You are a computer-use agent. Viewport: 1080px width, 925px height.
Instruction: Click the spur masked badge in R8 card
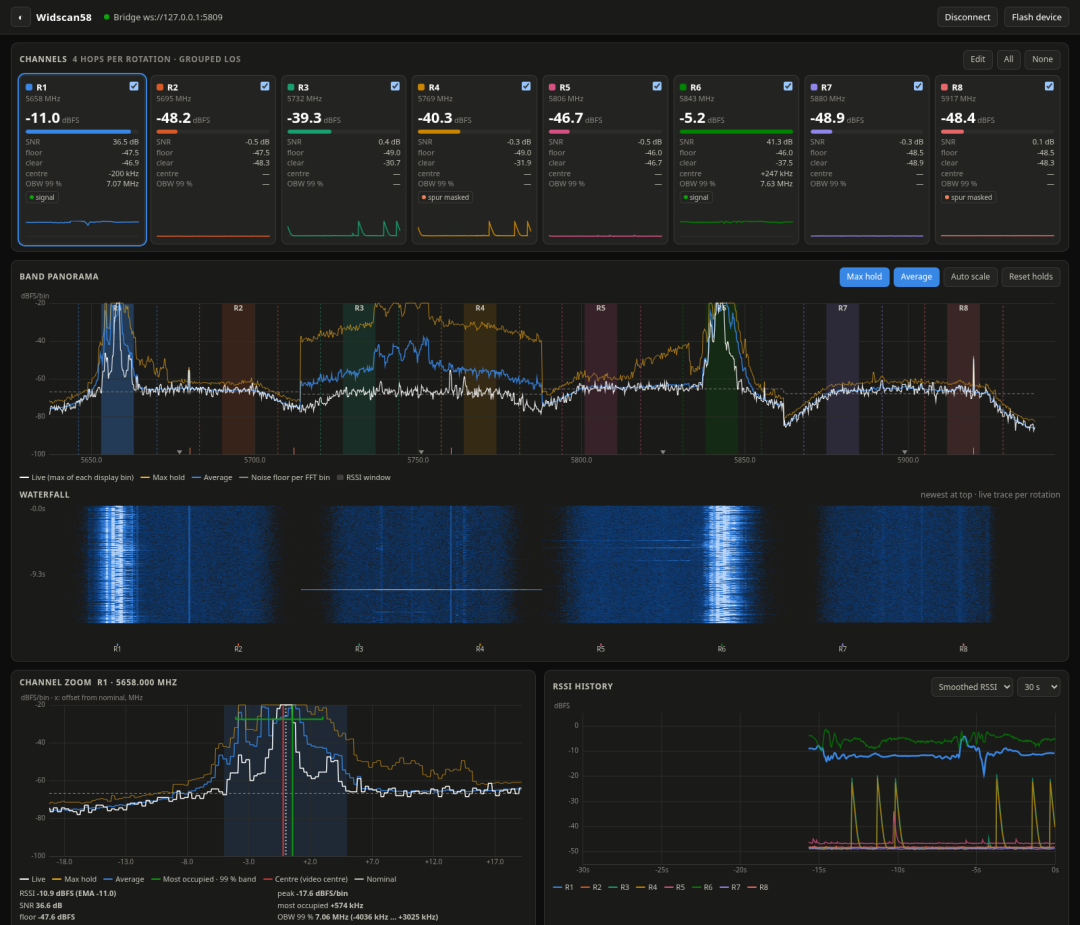(x=968, y=198)
